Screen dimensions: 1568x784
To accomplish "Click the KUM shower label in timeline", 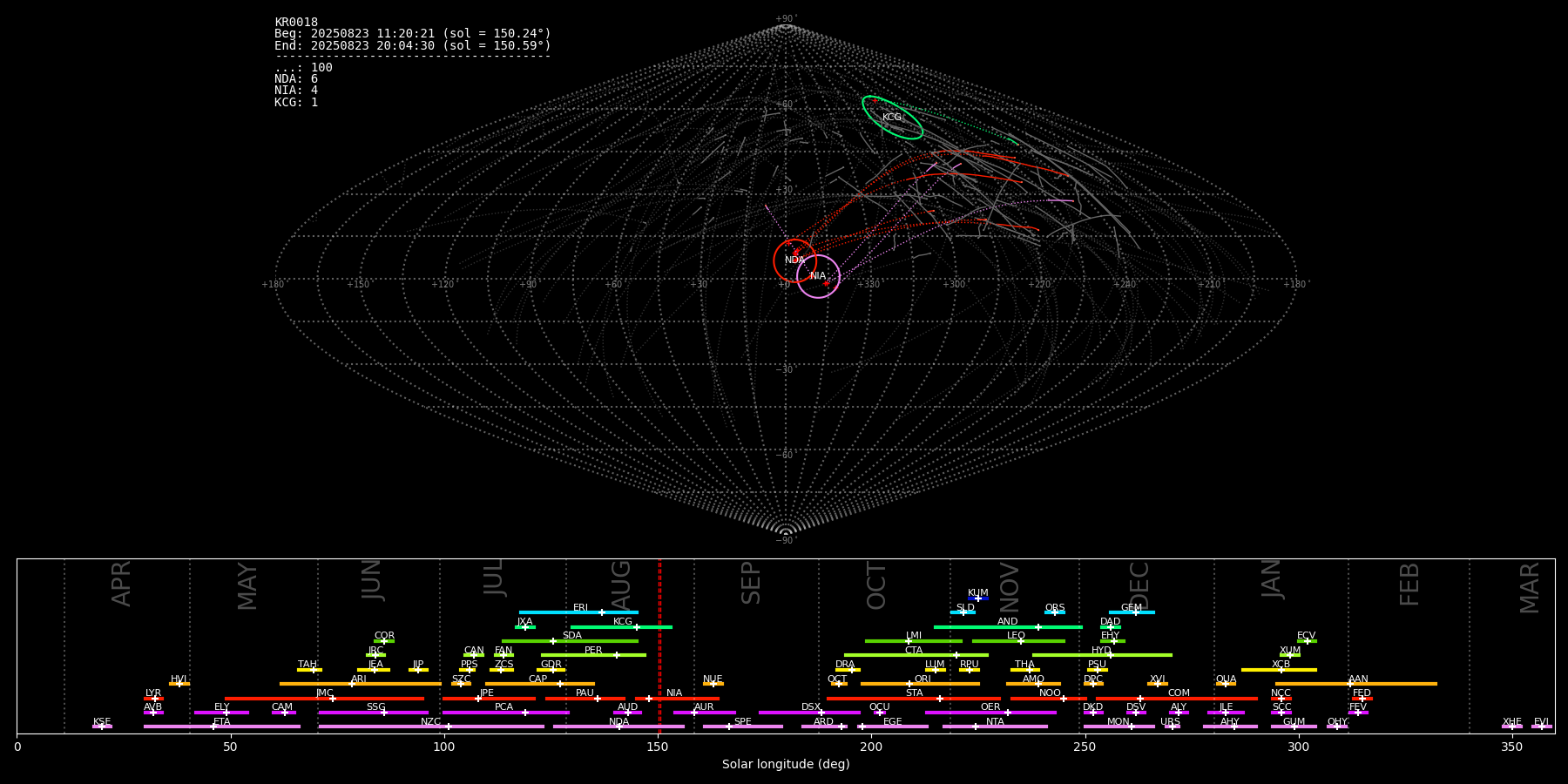I will tap(978, 593).
